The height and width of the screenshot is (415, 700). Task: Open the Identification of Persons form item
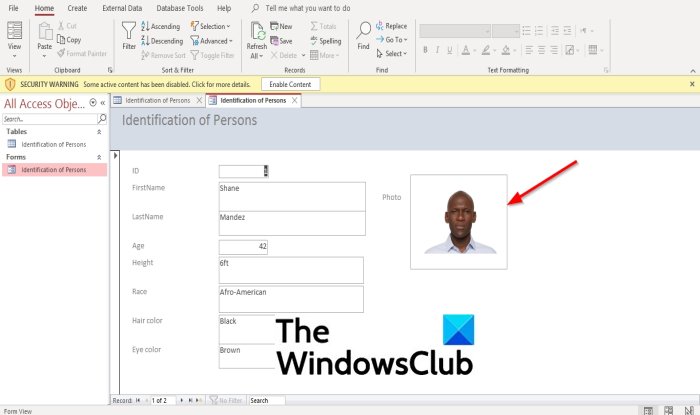pos(54,170)
